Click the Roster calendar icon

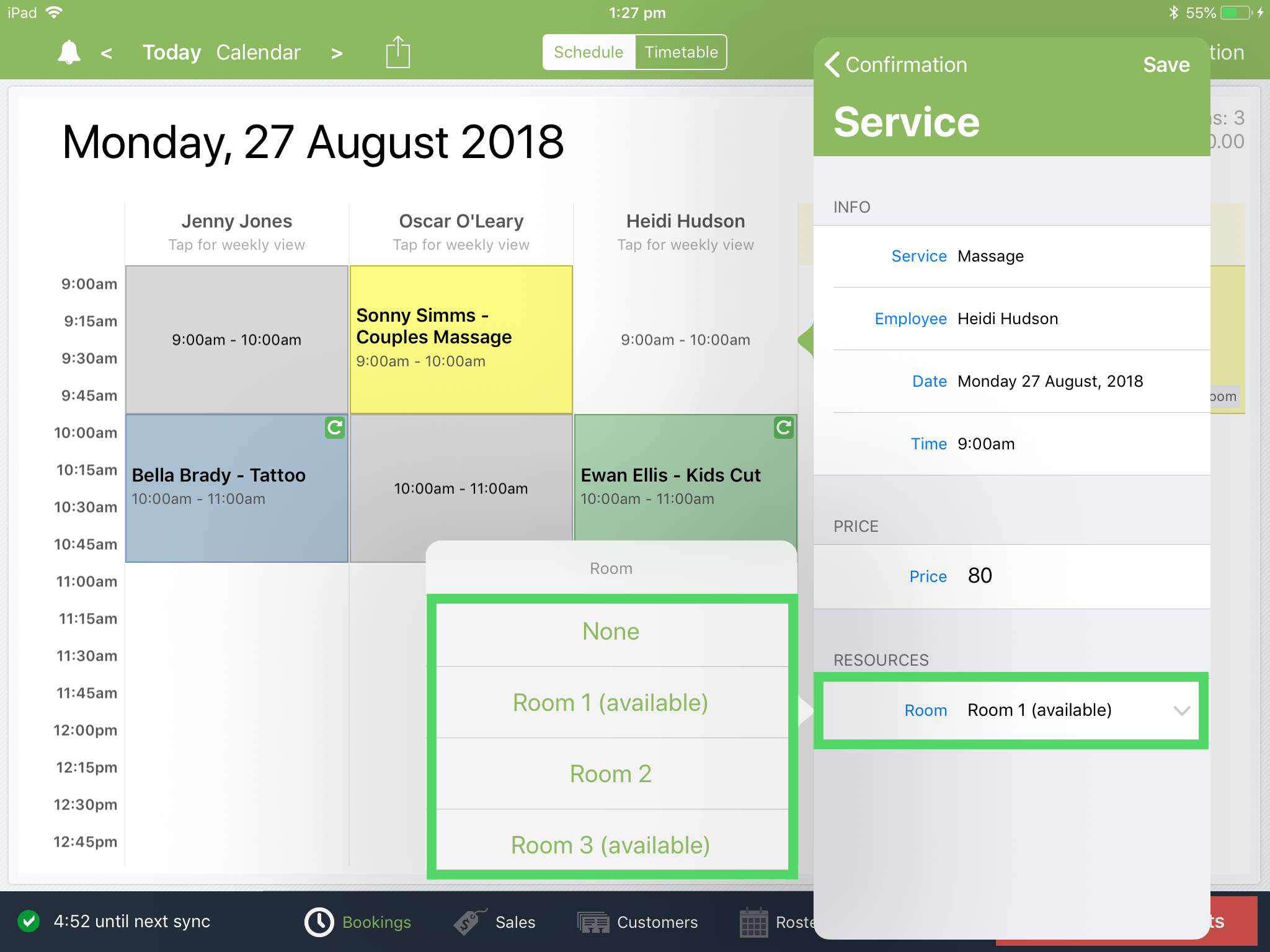point(754,922)
